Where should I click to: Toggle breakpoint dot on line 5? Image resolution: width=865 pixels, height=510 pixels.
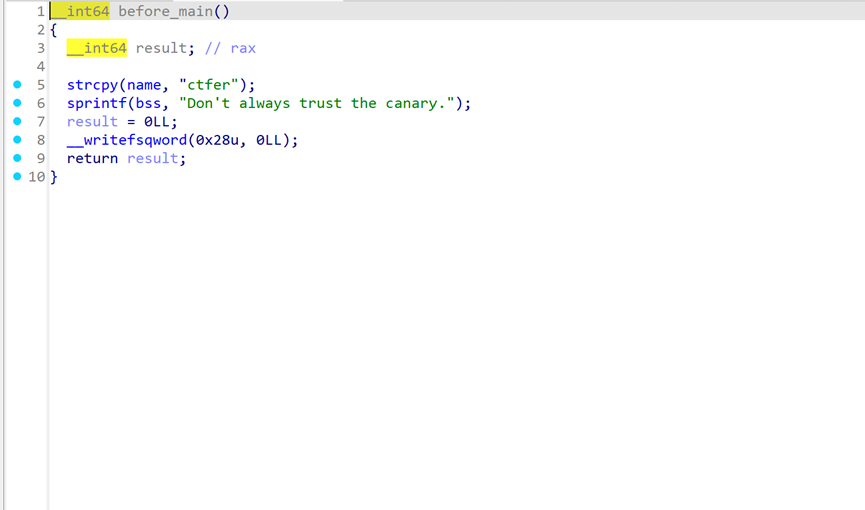pyautogui.click(x=17, y=84)
